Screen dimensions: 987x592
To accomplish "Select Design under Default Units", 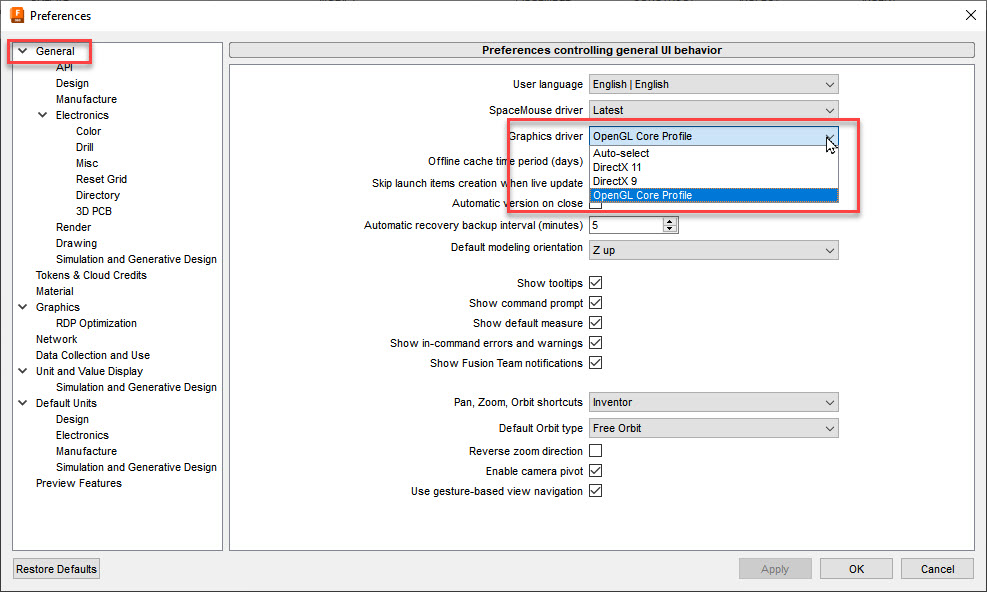I will point(72,419).
